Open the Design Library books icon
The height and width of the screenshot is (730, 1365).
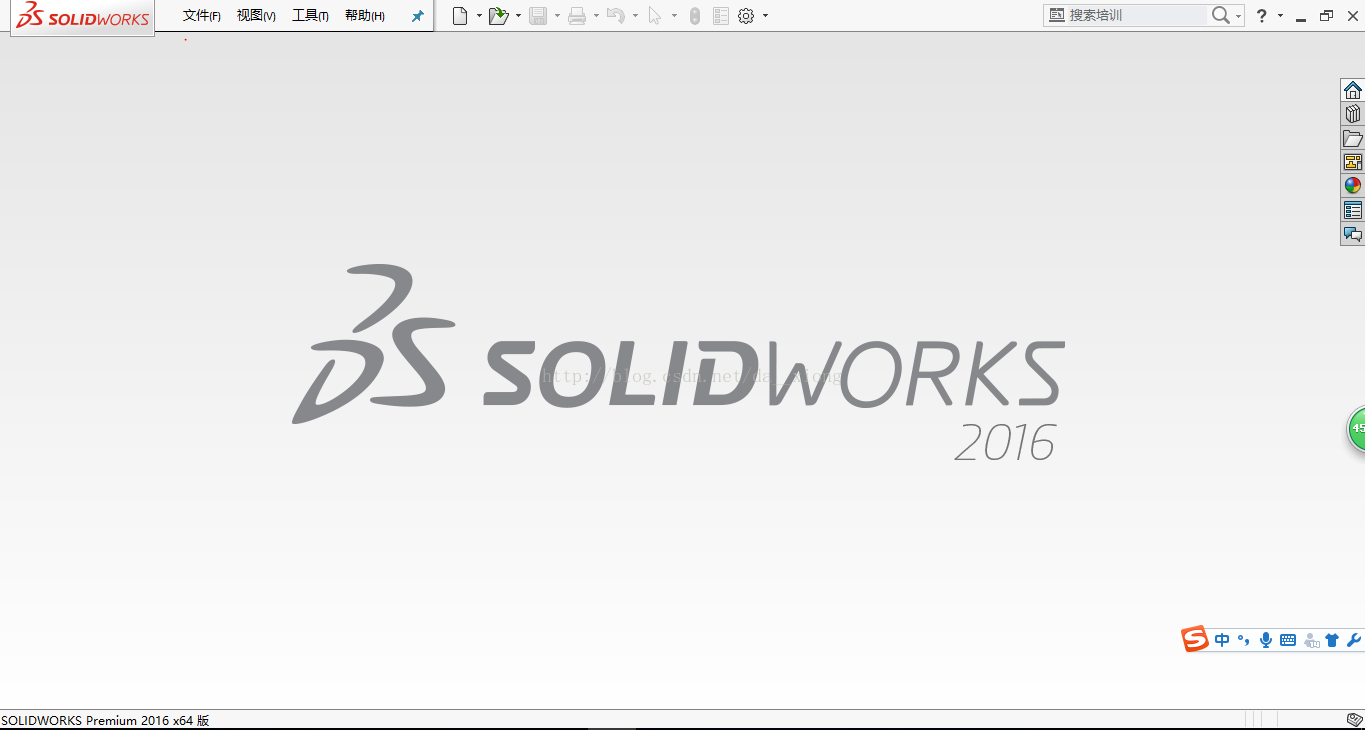click(x=1352, y=114)
